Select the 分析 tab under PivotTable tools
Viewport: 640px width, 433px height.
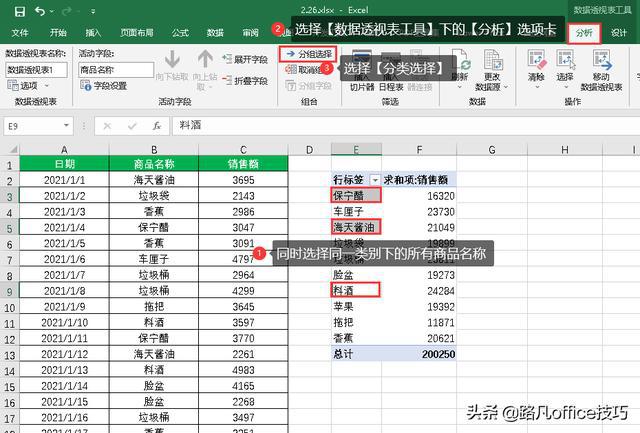(584, 33)
